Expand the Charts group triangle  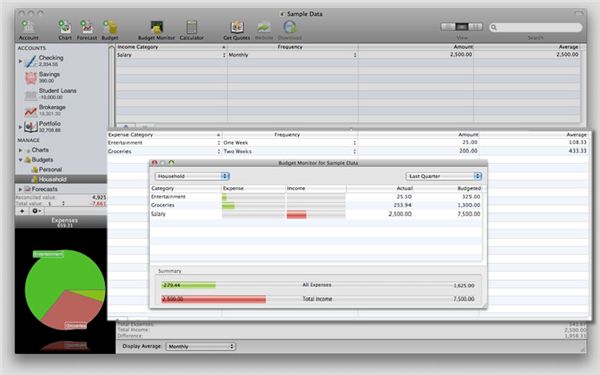(20, 150)
